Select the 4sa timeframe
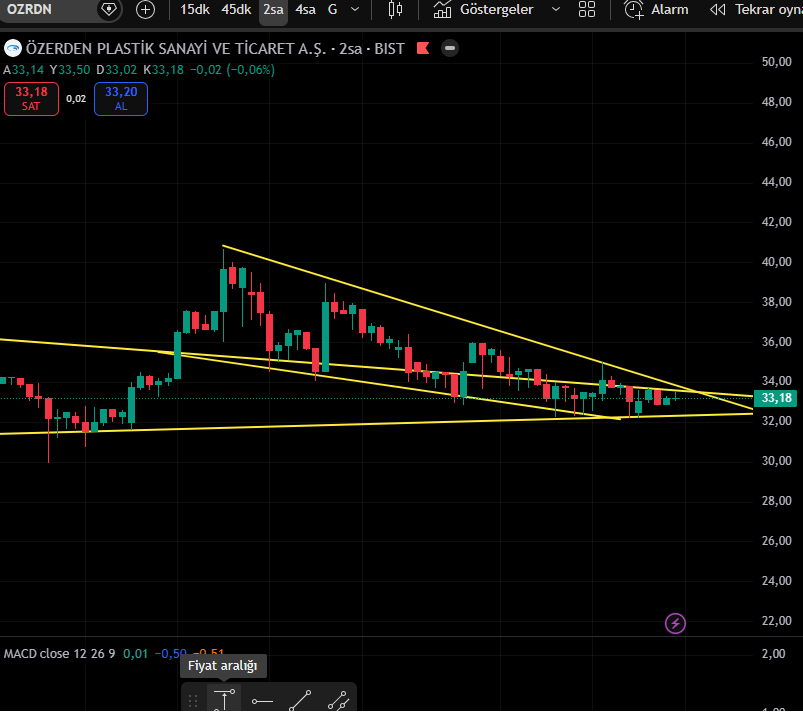803x712 pixels. click(x=305, y=9)
